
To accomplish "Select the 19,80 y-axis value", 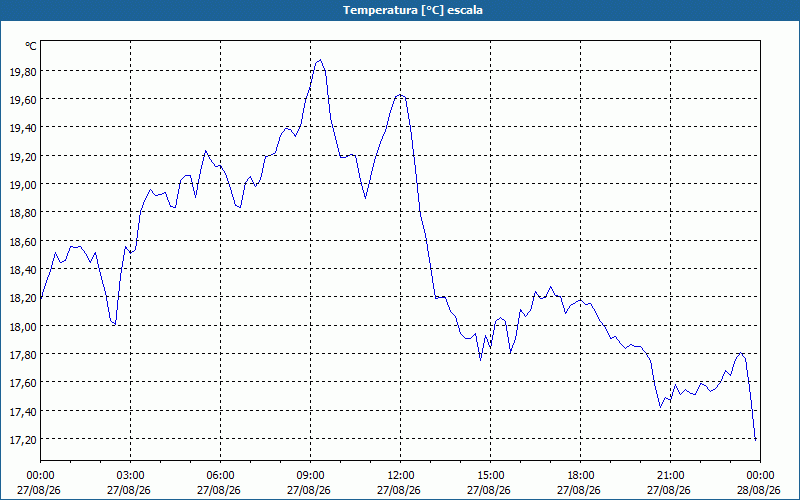I will (23, 71).
